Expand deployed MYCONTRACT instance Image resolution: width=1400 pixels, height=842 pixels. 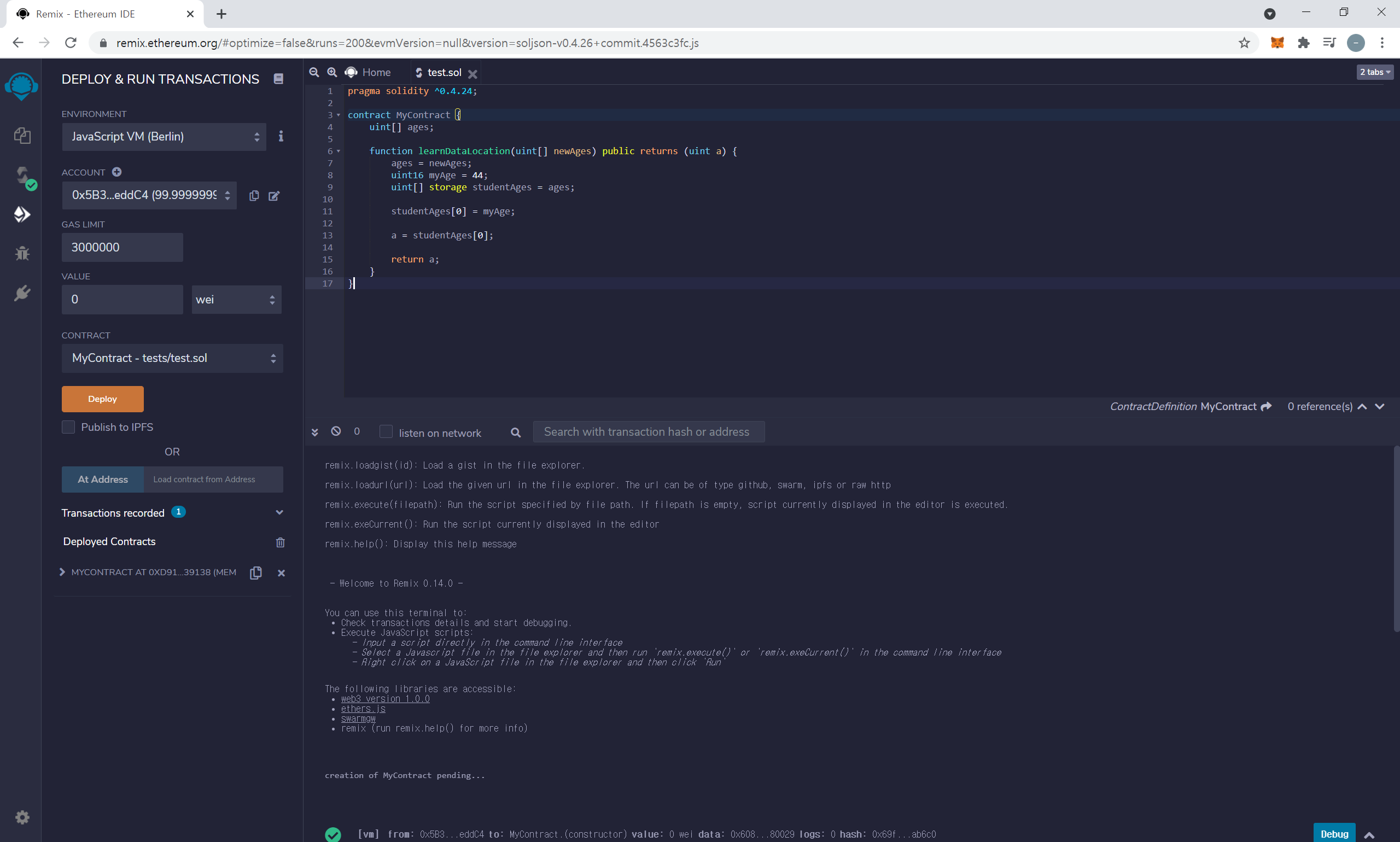[x=62, y=572]
